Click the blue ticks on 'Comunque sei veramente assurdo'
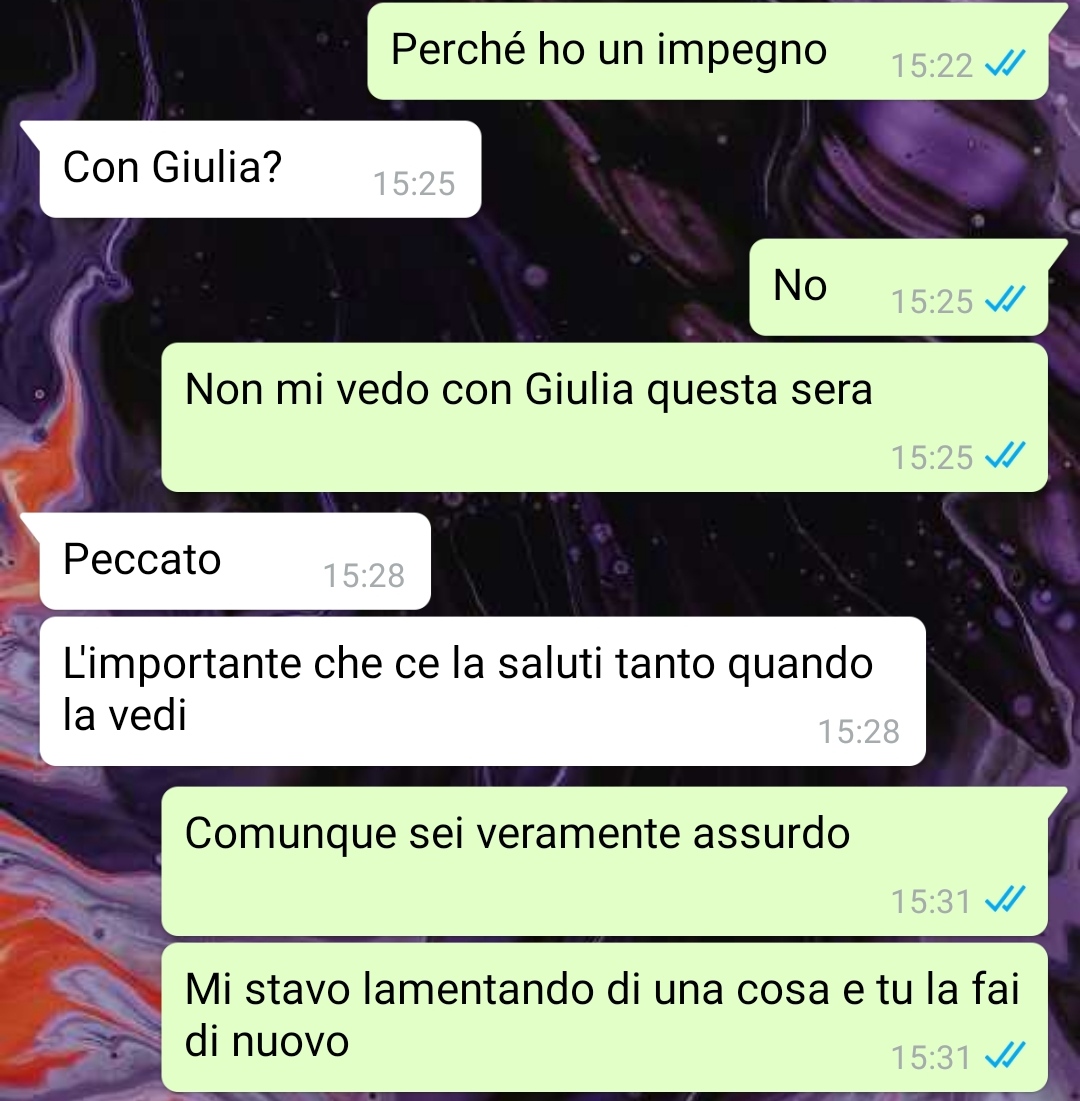The height and width of the screenshot is (1101, 1080). point(1005,900)
